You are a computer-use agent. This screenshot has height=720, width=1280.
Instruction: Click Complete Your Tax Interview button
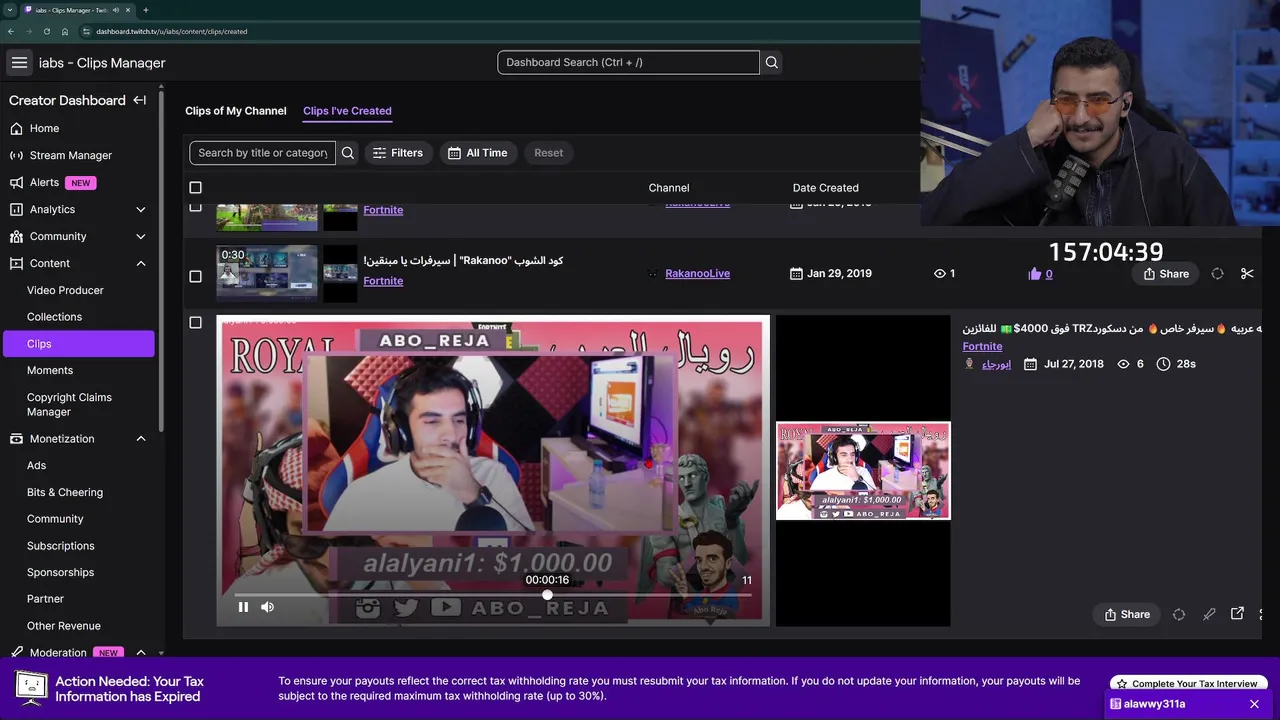(x=1187, y=683)
